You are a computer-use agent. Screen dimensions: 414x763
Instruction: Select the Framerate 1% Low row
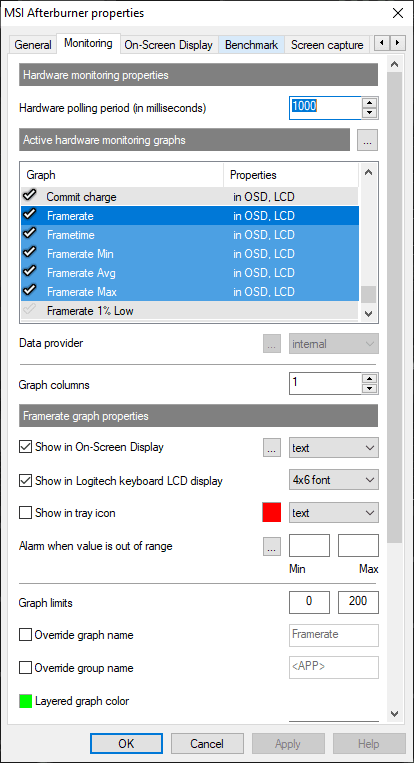click(x=190, y=310)
